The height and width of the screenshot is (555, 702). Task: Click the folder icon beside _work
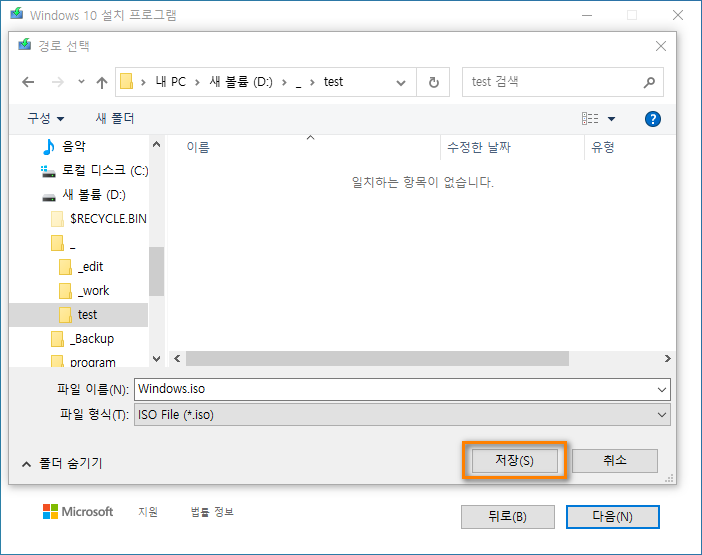[x=65, y=290]
